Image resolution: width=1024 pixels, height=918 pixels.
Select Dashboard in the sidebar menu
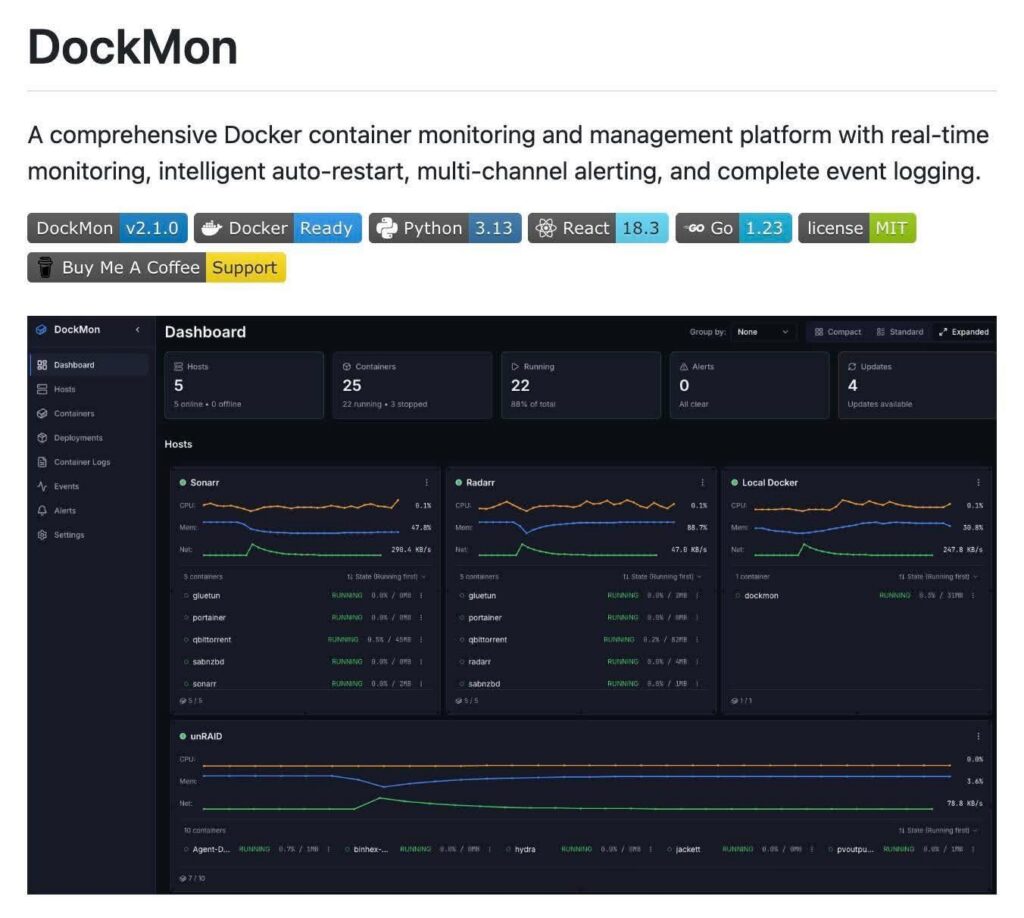(x=74, y=365)
